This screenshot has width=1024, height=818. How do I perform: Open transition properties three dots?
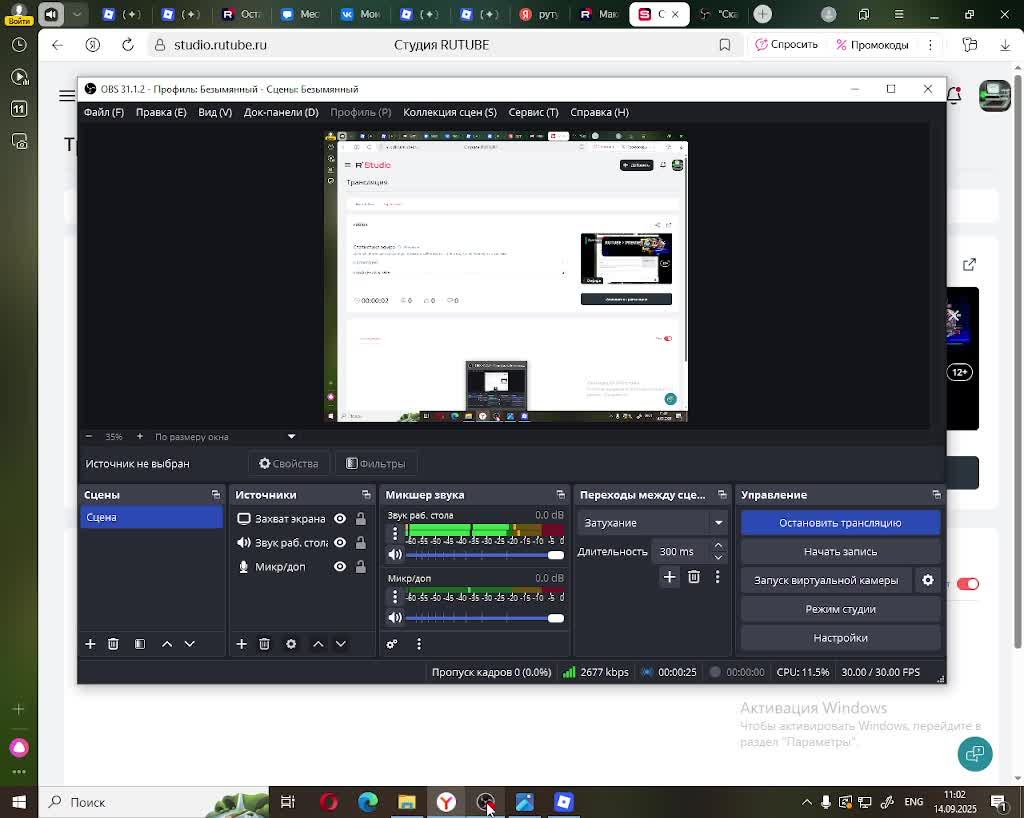(717, 577)
